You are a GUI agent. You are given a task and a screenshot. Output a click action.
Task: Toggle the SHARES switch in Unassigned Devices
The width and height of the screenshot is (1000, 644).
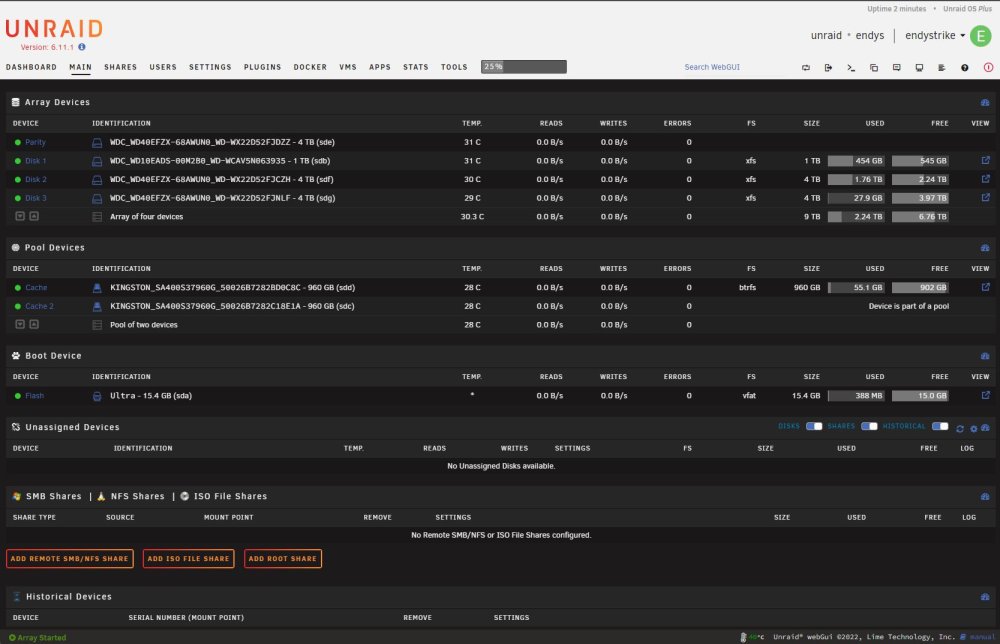[869, 426]
